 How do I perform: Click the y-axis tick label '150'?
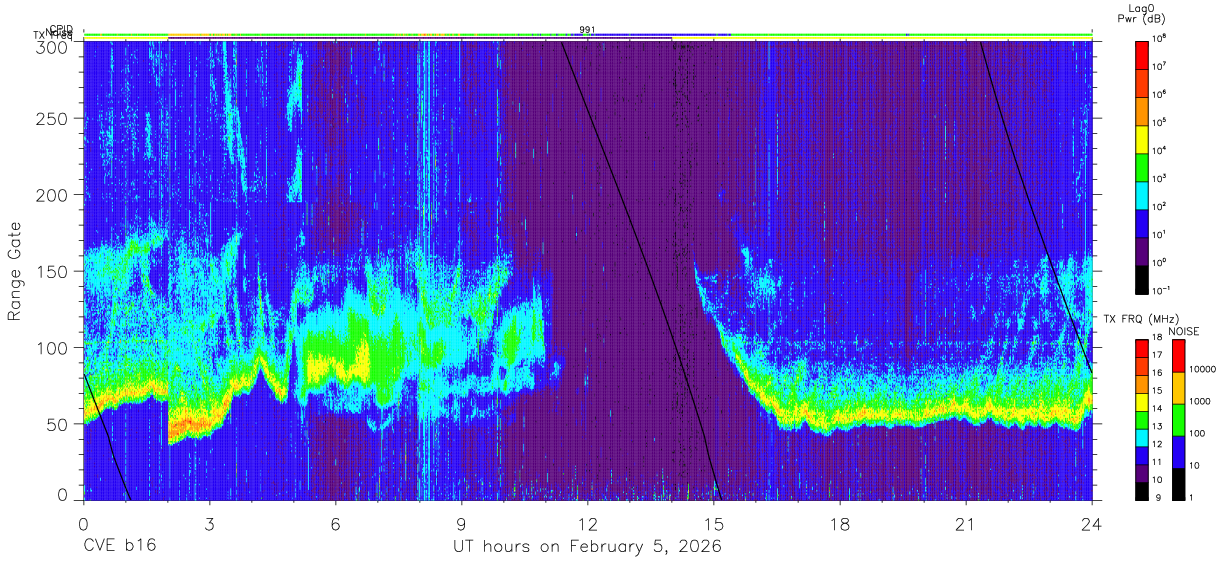point(53,271)
